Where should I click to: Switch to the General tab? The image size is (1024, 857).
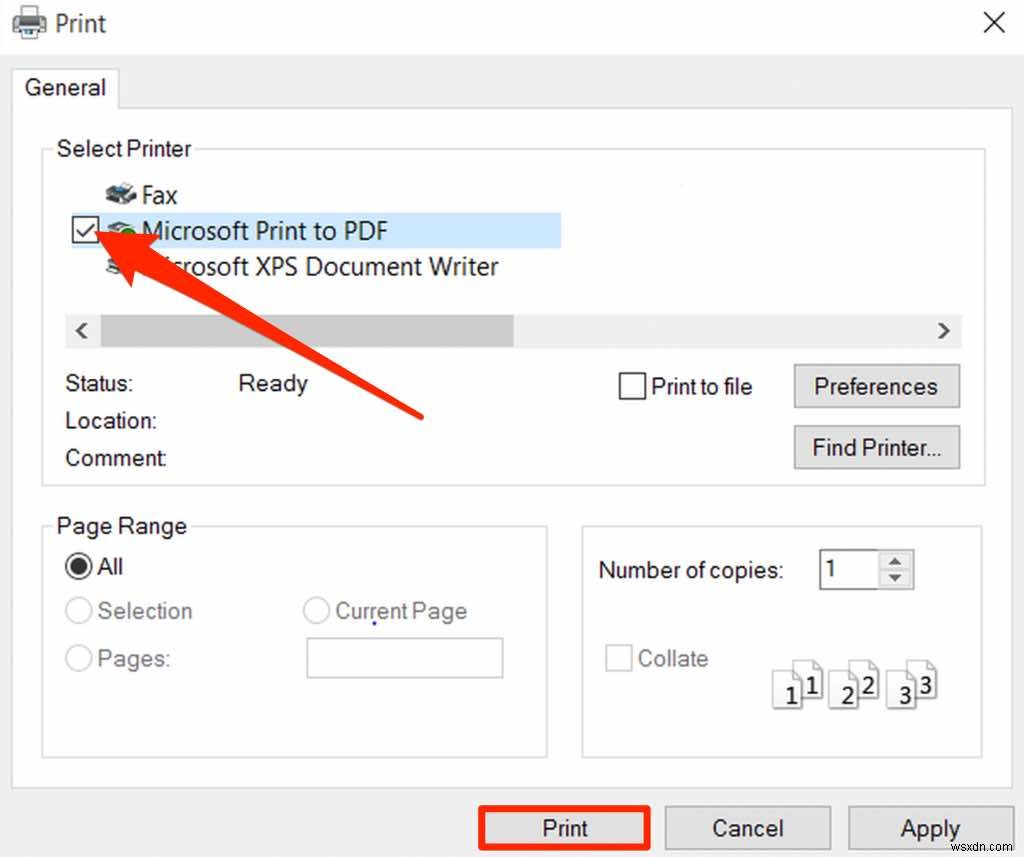pos(64,88)
